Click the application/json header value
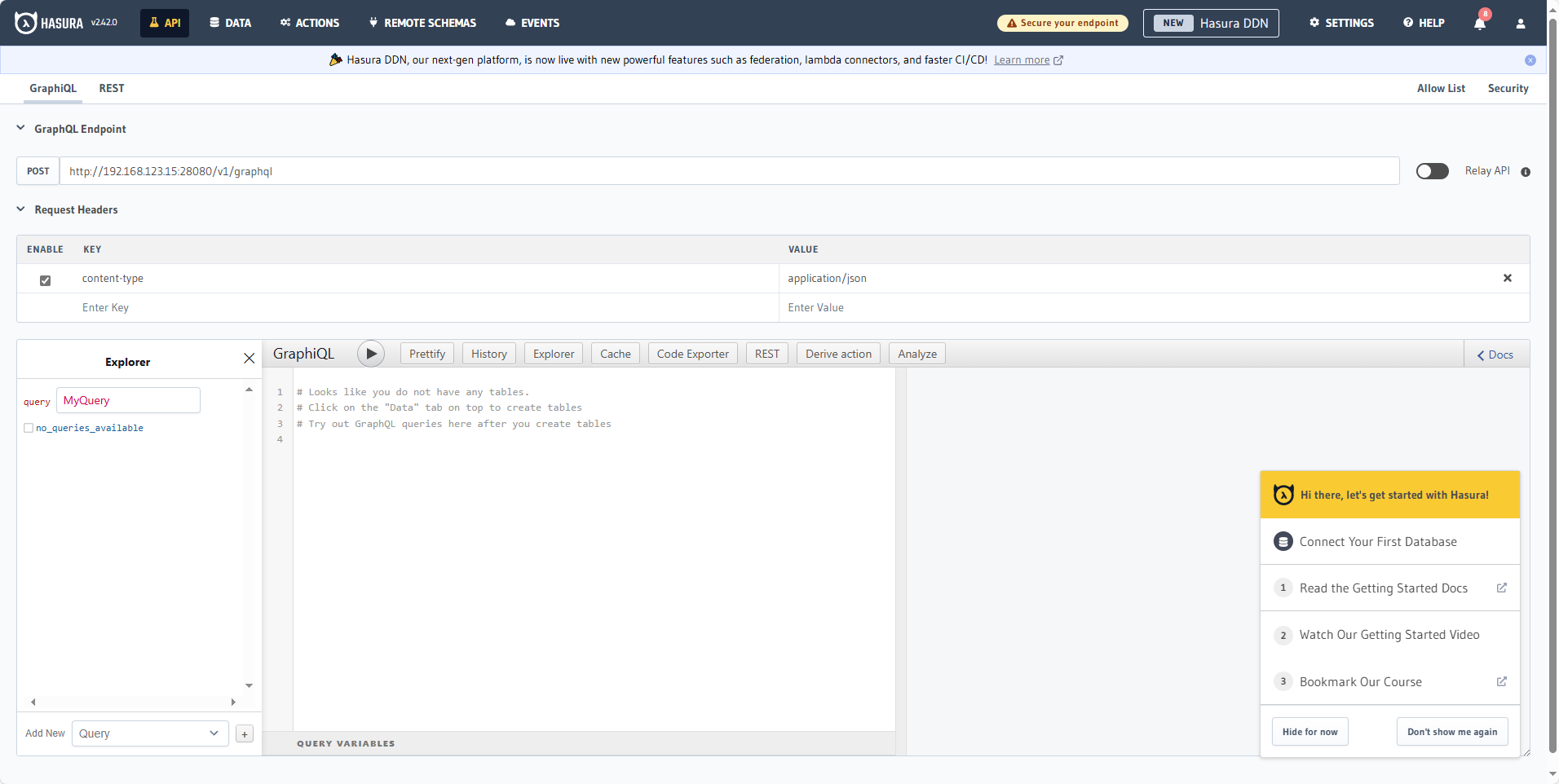 click(827, 279)
